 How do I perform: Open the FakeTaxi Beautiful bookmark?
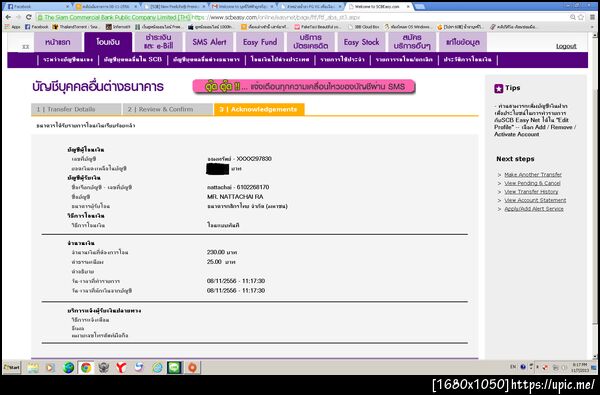pyautogui.click(x=318, y=27)
